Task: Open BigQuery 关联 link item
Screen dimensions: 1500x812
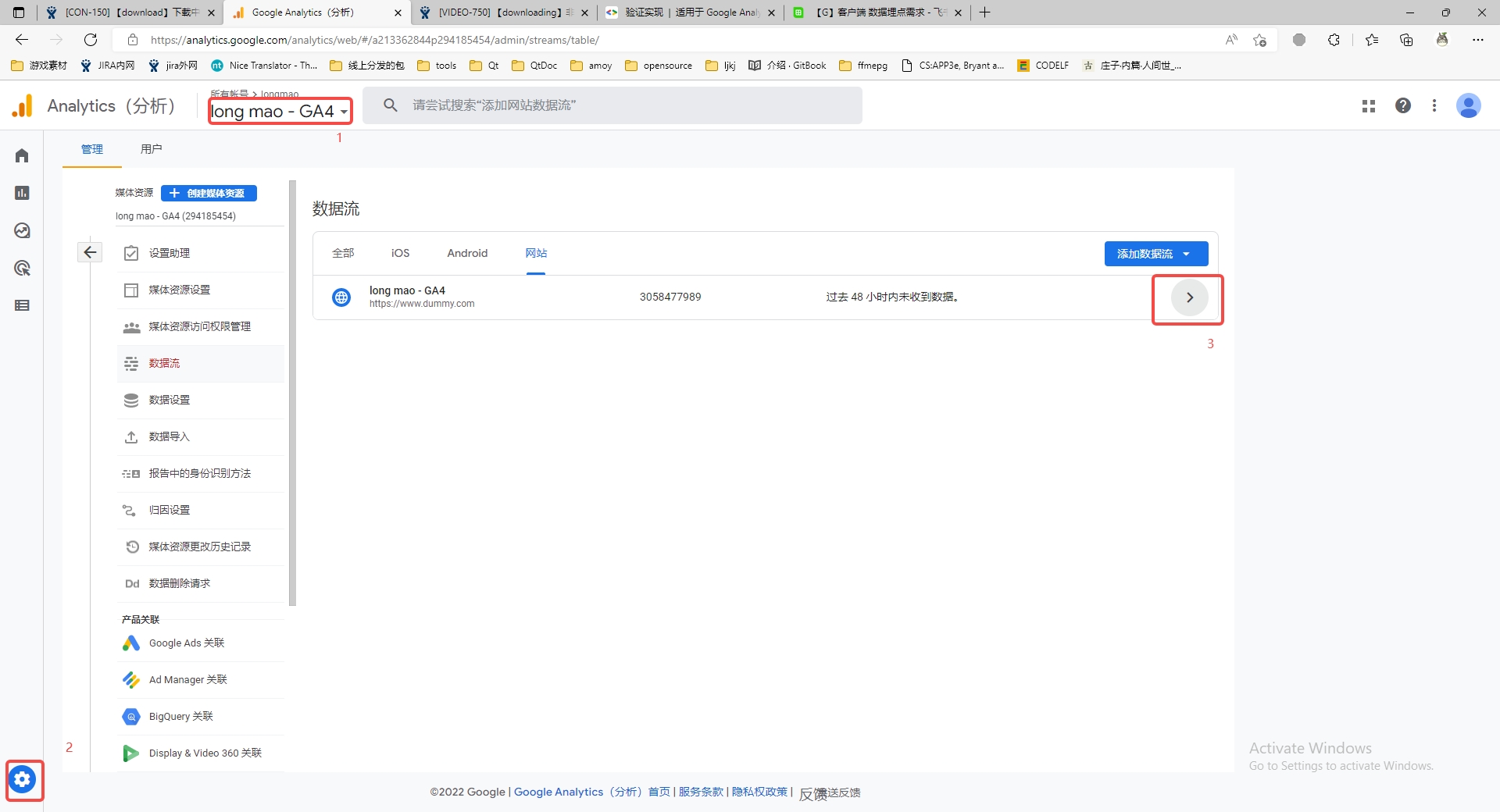Action: tap(201, 717)
